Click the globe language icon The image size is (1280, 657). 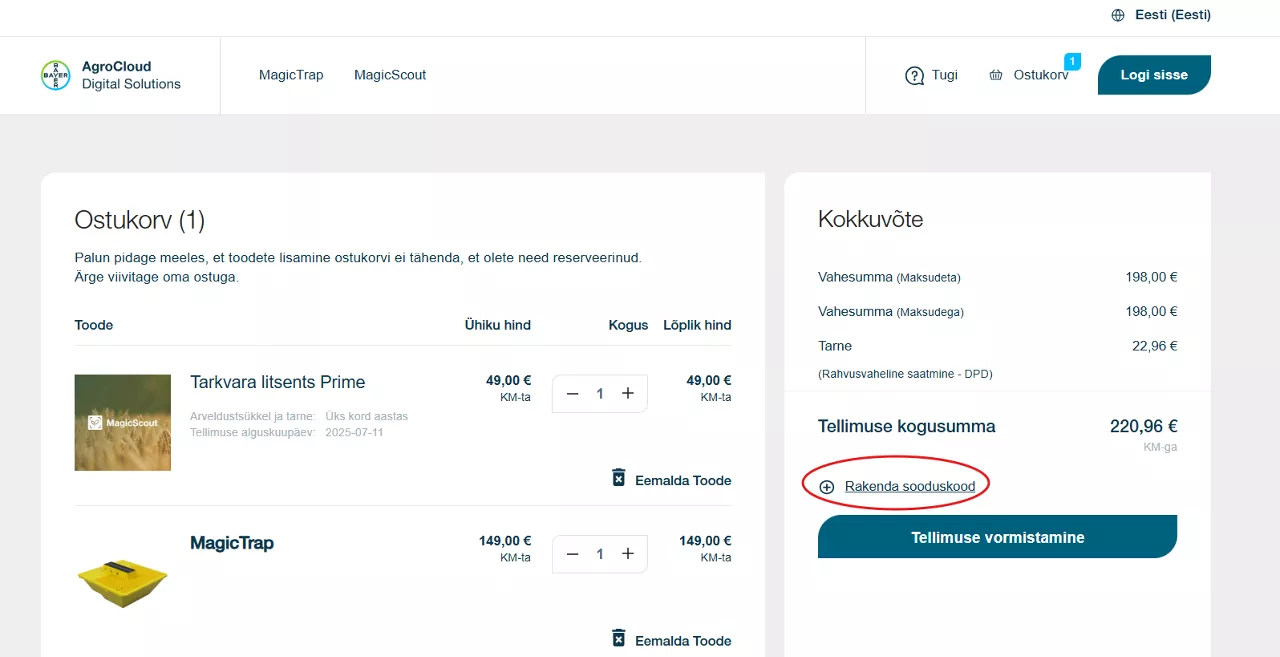pyautogui.click(x=1118, y=15)
